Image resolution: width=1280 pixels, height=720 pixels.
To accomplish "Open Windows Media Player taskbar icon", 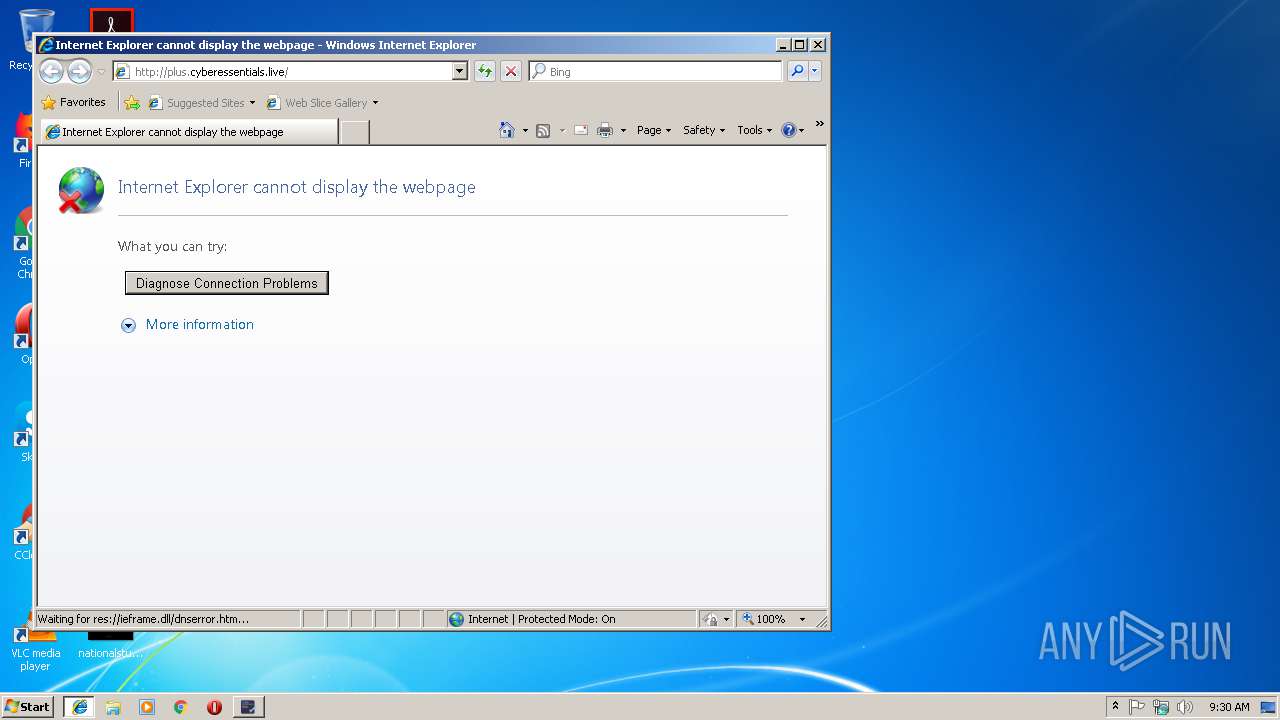I will (147, 707).
